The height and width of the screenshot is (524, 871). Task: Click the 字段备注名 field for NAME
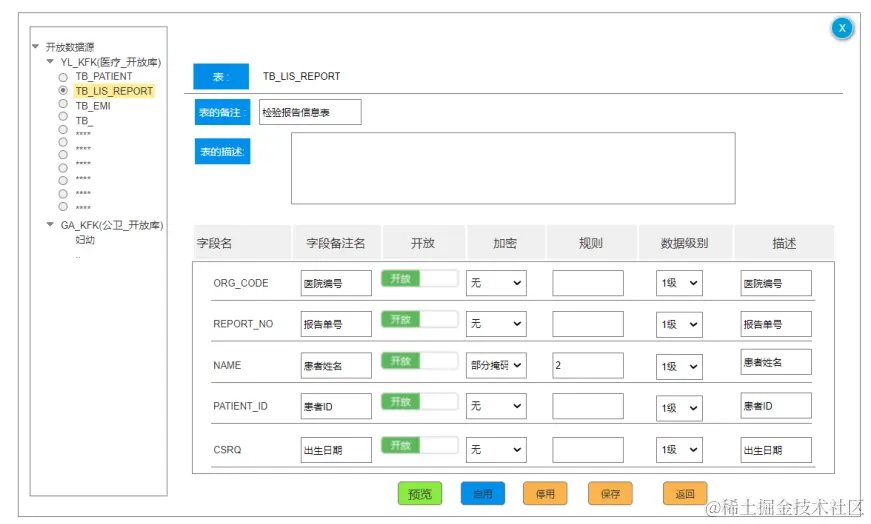coord(336,366)
